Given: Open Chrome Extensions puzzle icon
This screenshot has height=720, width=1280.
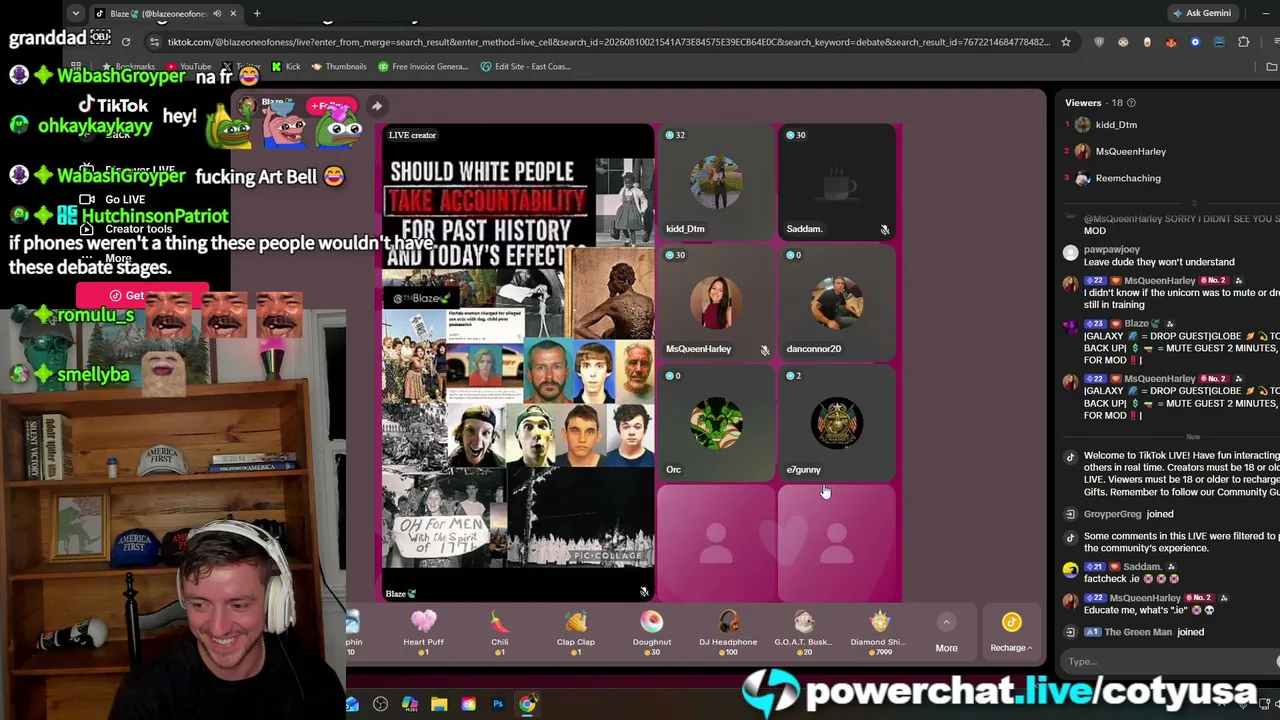Looking at the screenshot, I should tap(1243, 42).
